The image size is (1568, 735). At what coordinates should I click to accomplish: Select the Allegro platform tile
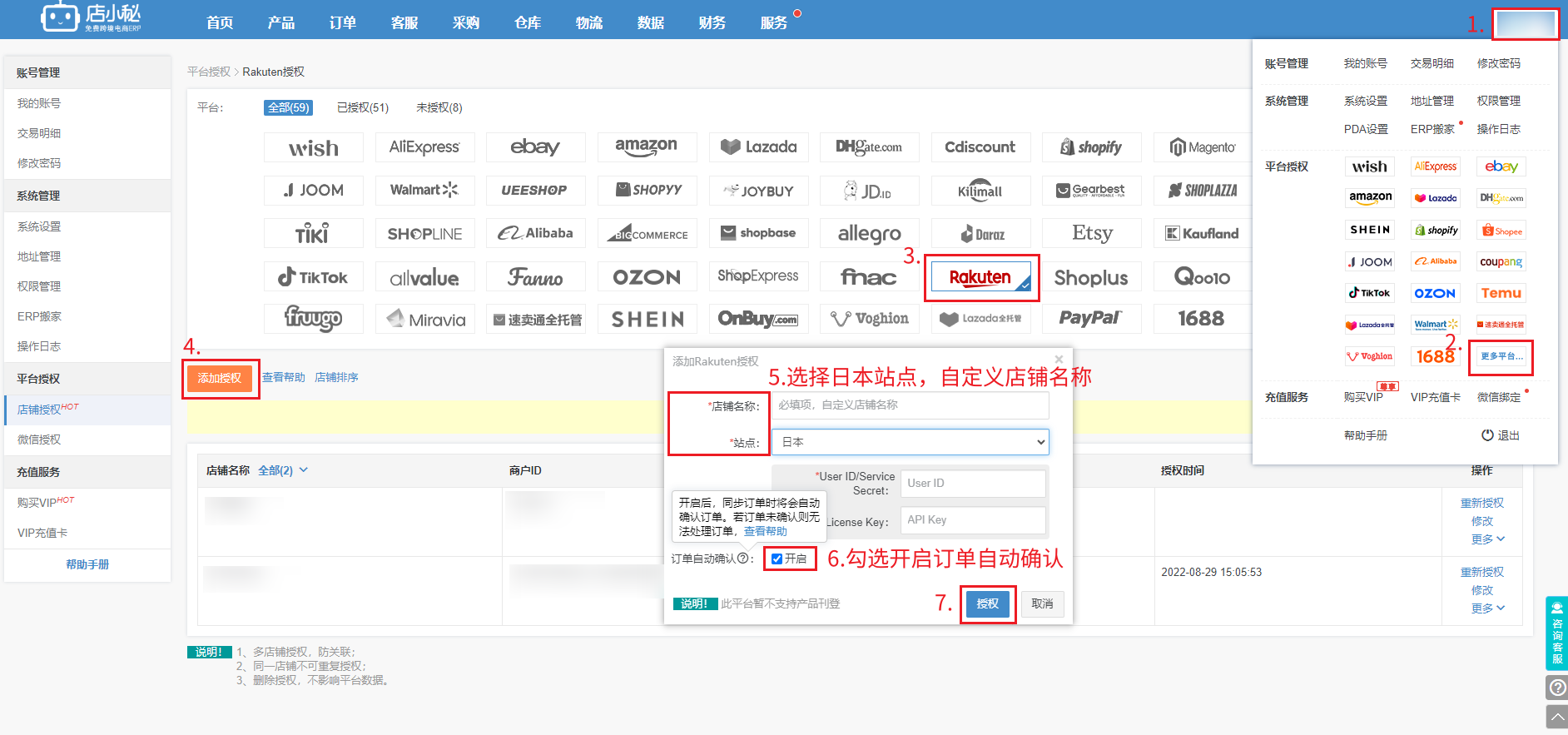pos(869,234)
